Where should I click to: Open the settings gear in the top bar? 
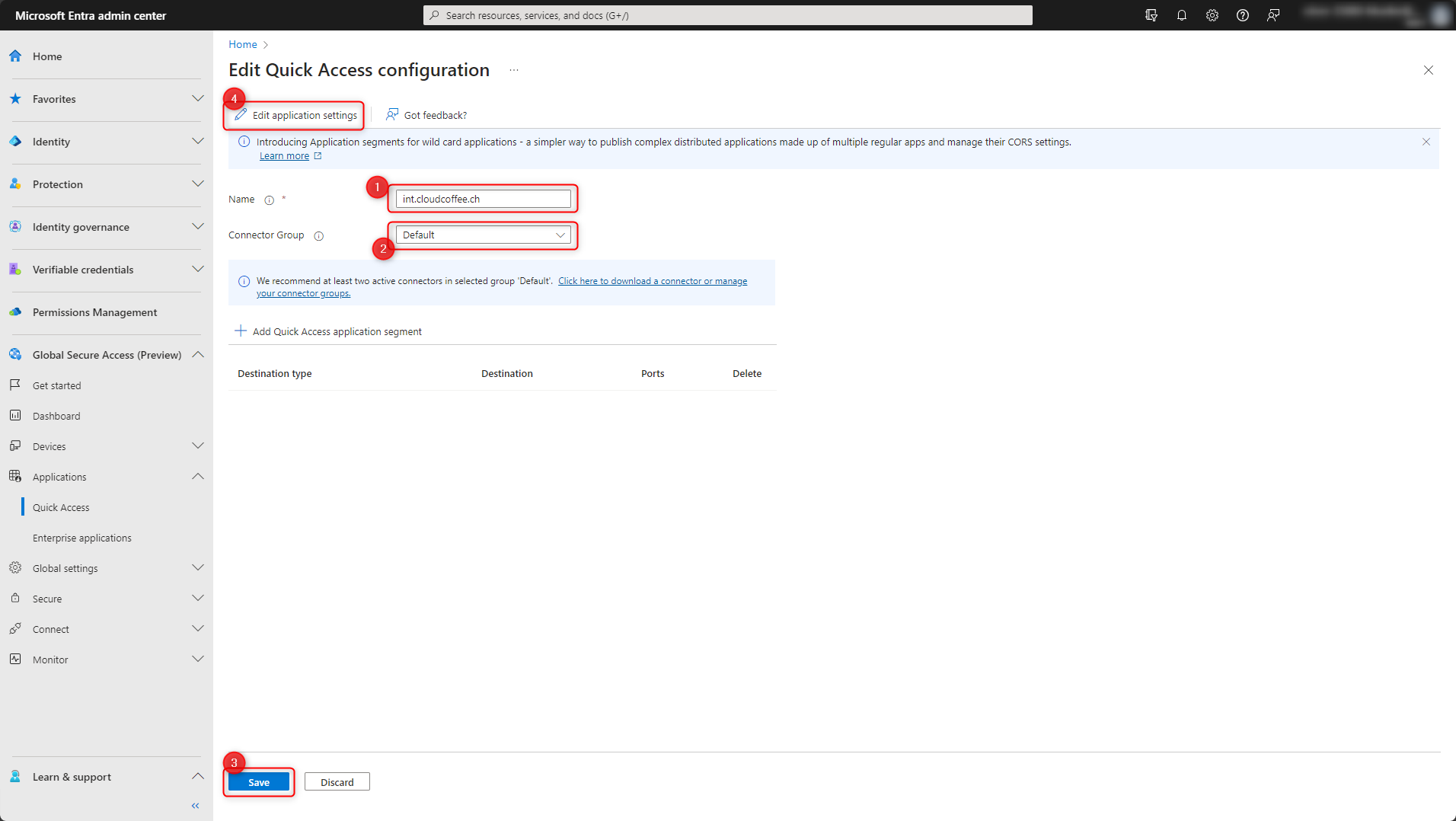(1212, 15)
